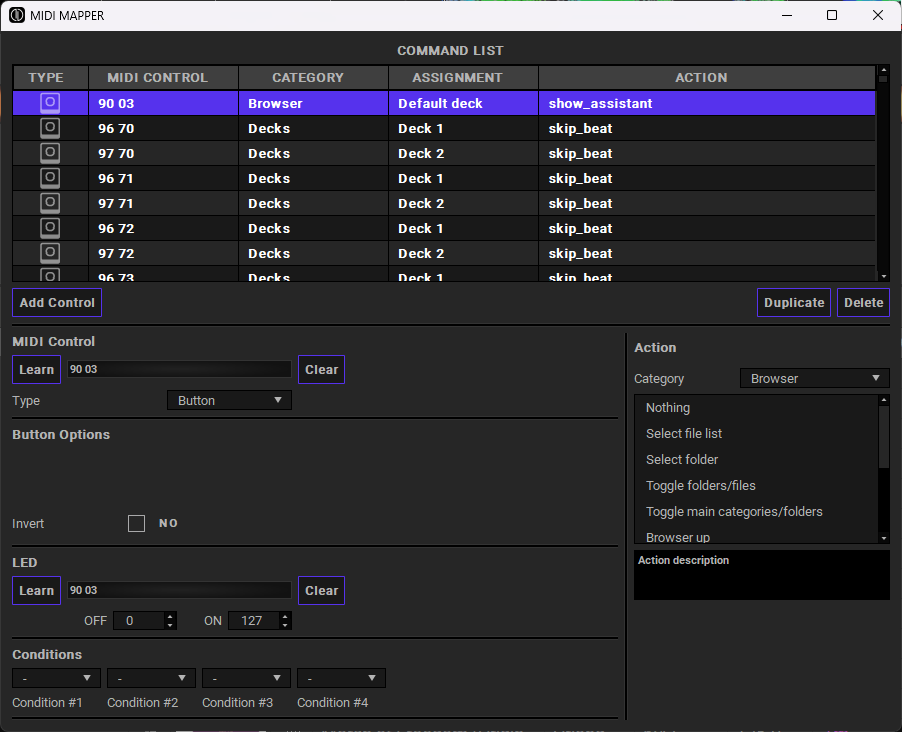This screenshot has width=902, height=732.
Task: Expand the Action Category dropdown showing Browser
Action: (x=814, y=378)
